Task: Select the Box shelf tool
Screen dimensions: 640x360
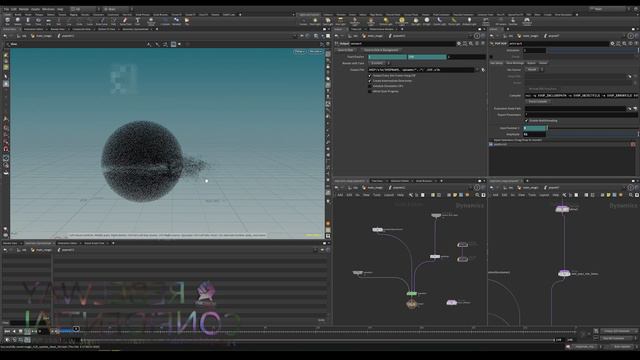Action: pos(7,21)
